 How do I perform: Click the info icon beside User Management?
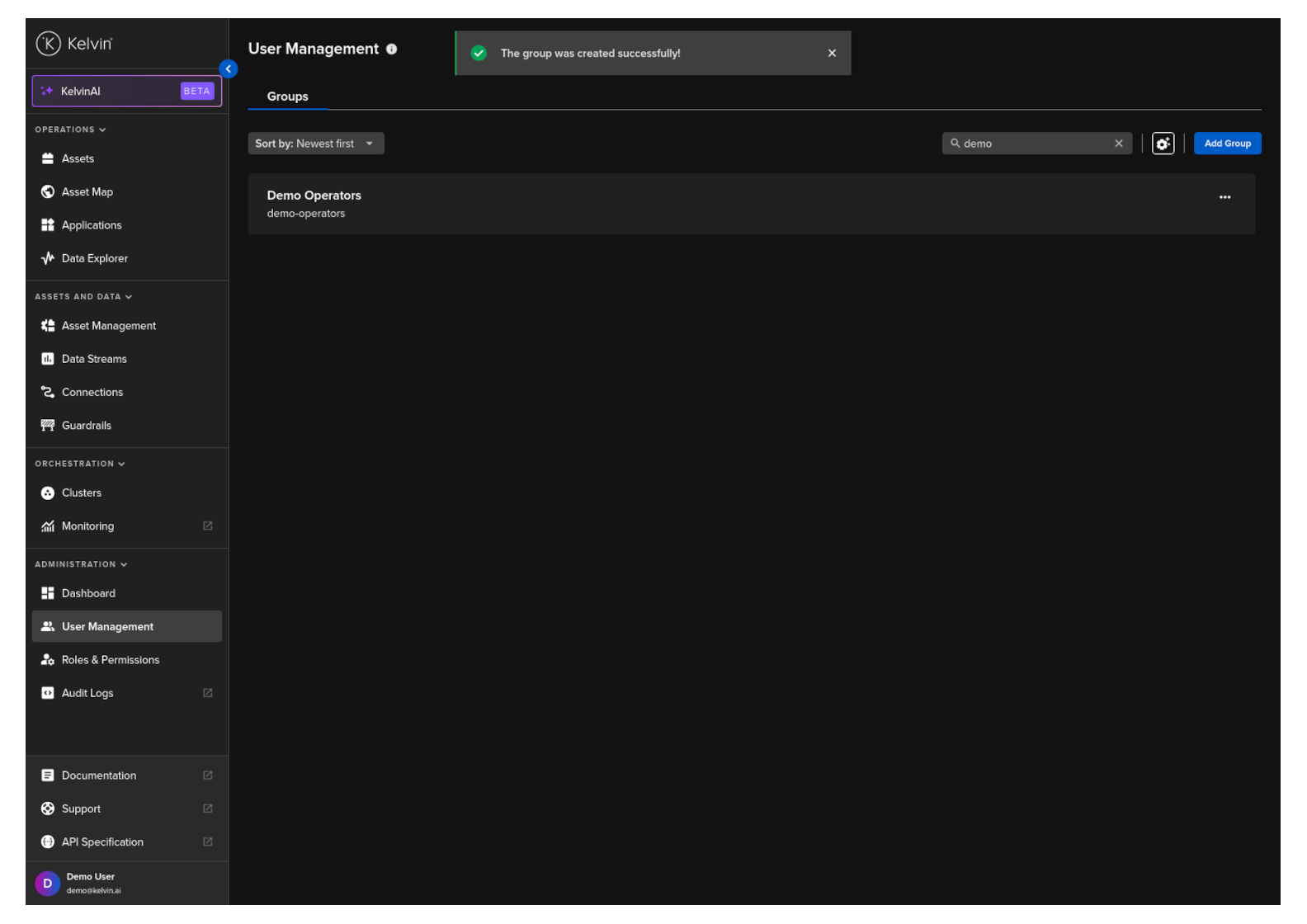(392, 49)
